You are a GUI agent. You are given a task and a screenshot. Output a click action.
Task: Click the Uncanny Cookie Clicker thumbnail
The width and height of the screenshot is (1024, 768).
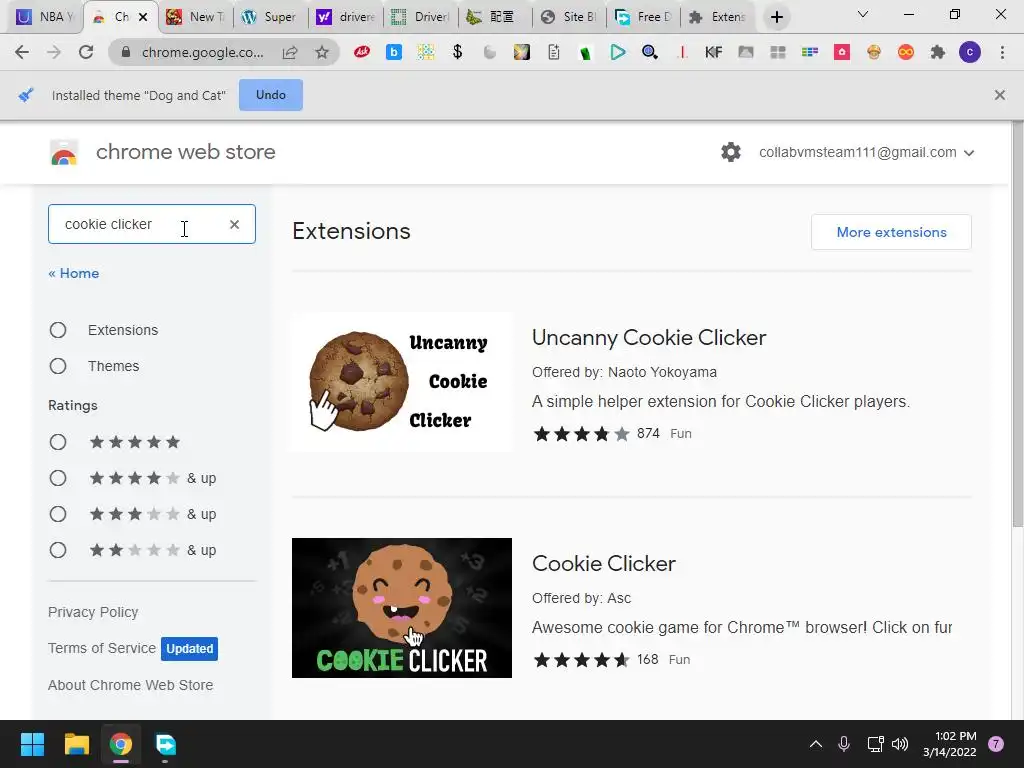[x=402, y=382]
